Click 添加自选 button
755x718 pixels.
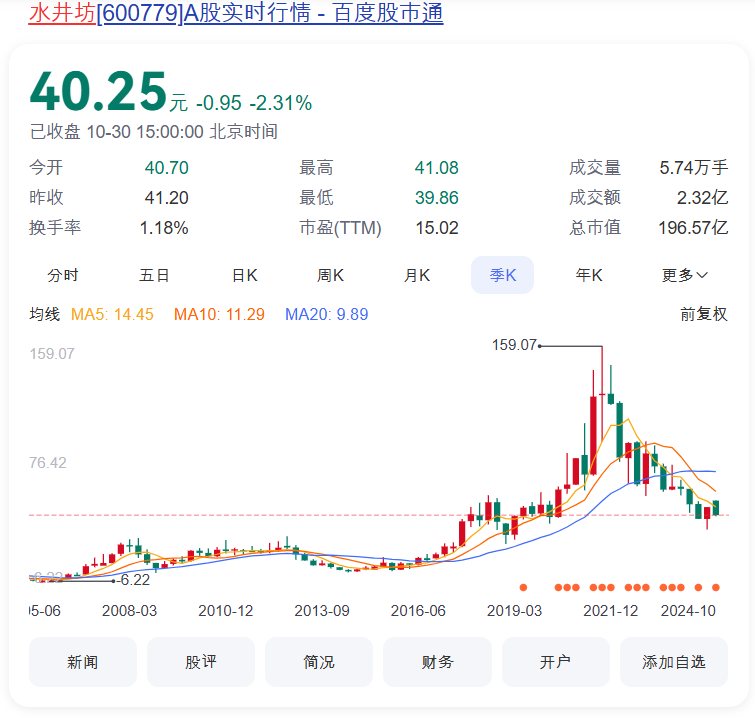point(674,662)
